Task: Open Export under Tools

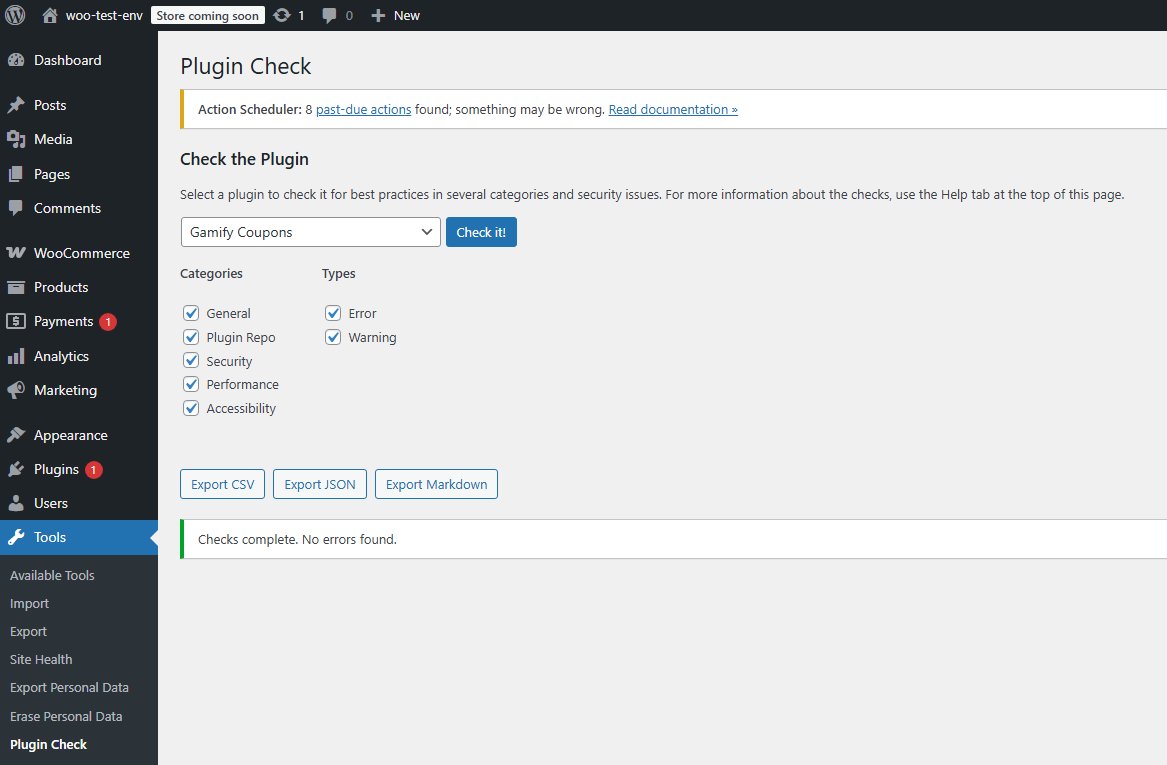Action: click(x=28, y=631)
